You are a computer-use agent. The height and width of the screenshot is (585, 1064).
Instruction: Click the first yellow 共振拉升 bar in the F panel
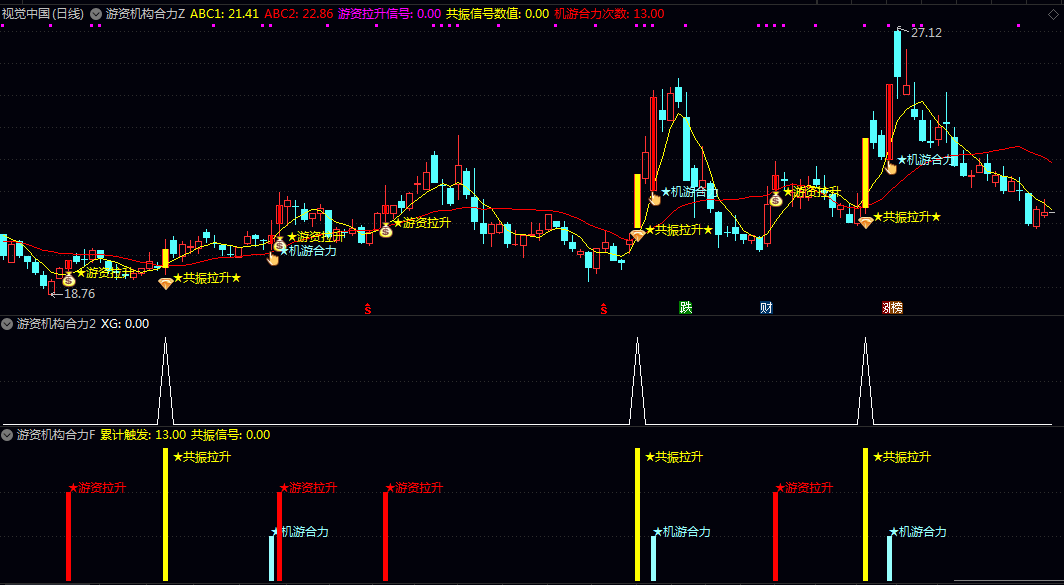coord(165,514)
